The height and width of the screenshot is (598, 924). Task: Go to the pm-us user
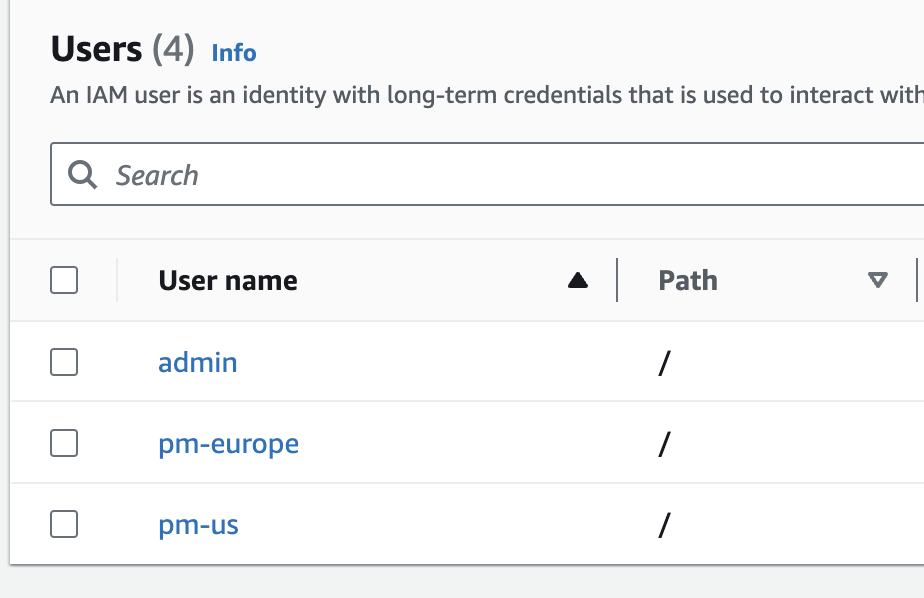[x=198, y=524]
